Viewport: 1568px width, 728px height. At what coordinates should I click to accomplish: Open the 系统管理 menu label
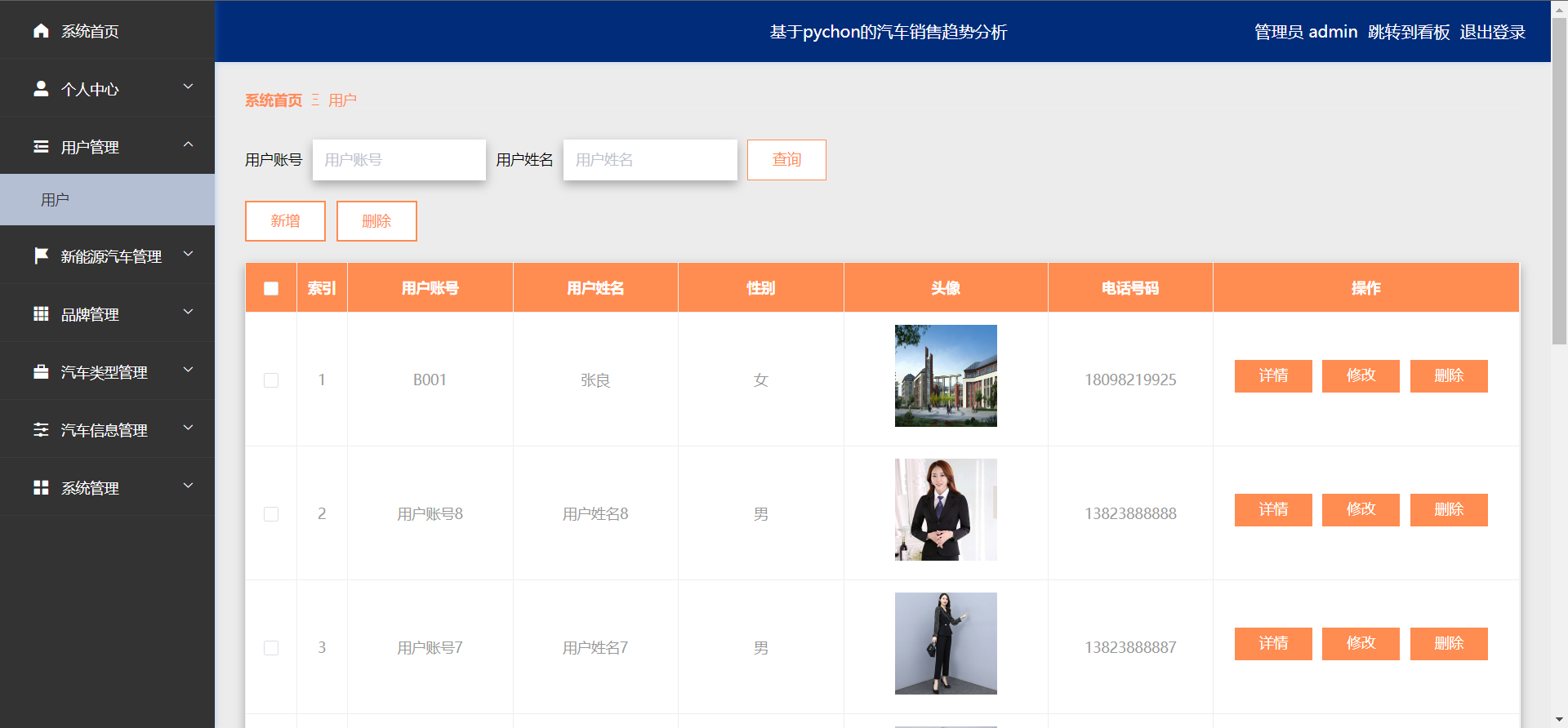pyautogui.click(x=90, y=488)
